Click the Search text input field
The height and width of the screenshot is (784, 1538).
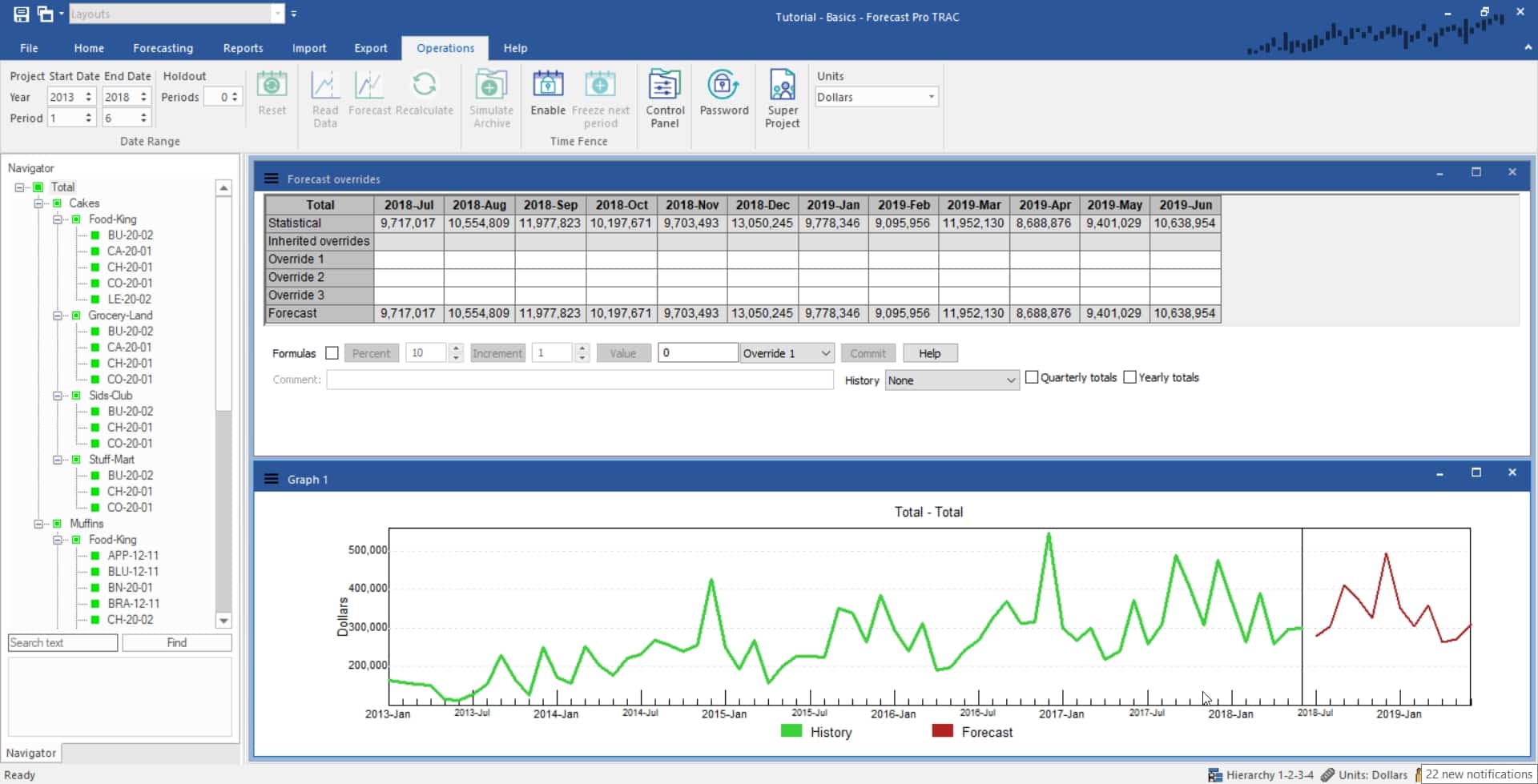(x=62, y=642)
